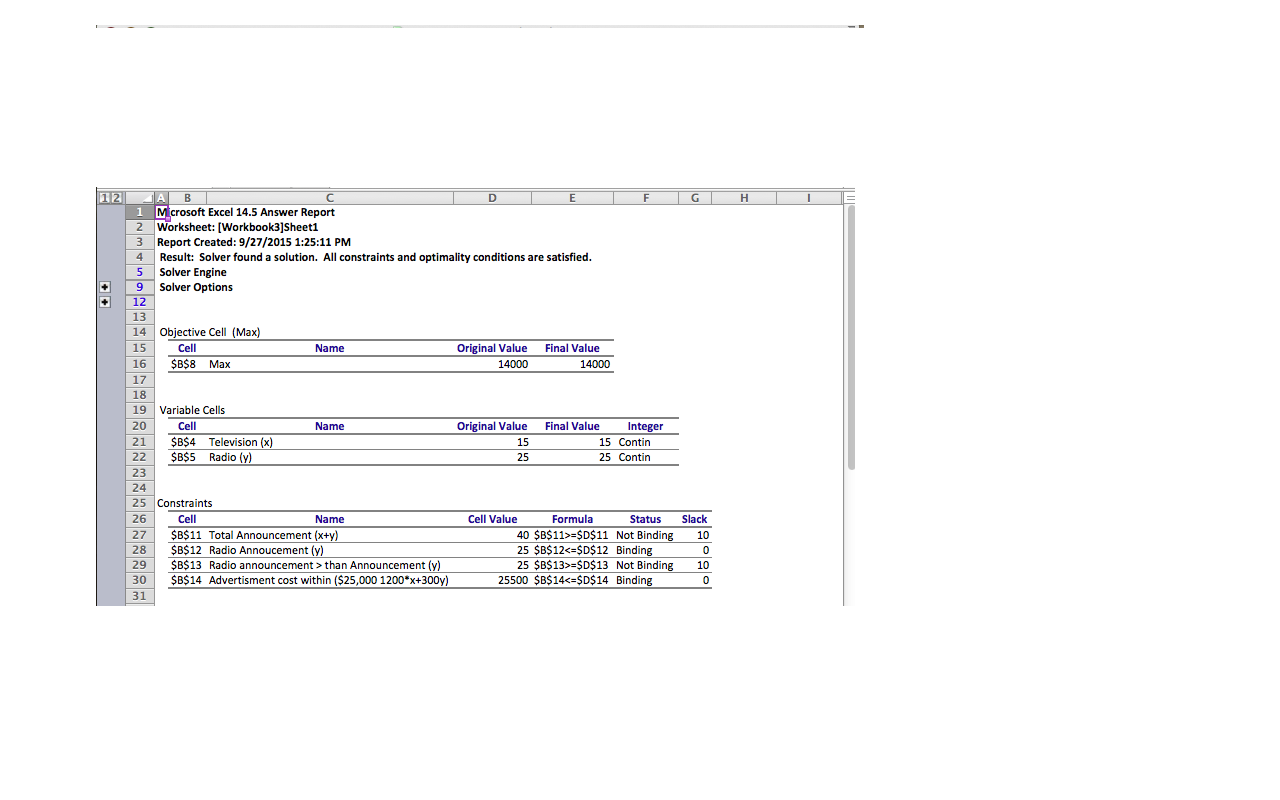1280x800 pixels.
Task: Select all cells with corner button
Action: pos(140,198)
